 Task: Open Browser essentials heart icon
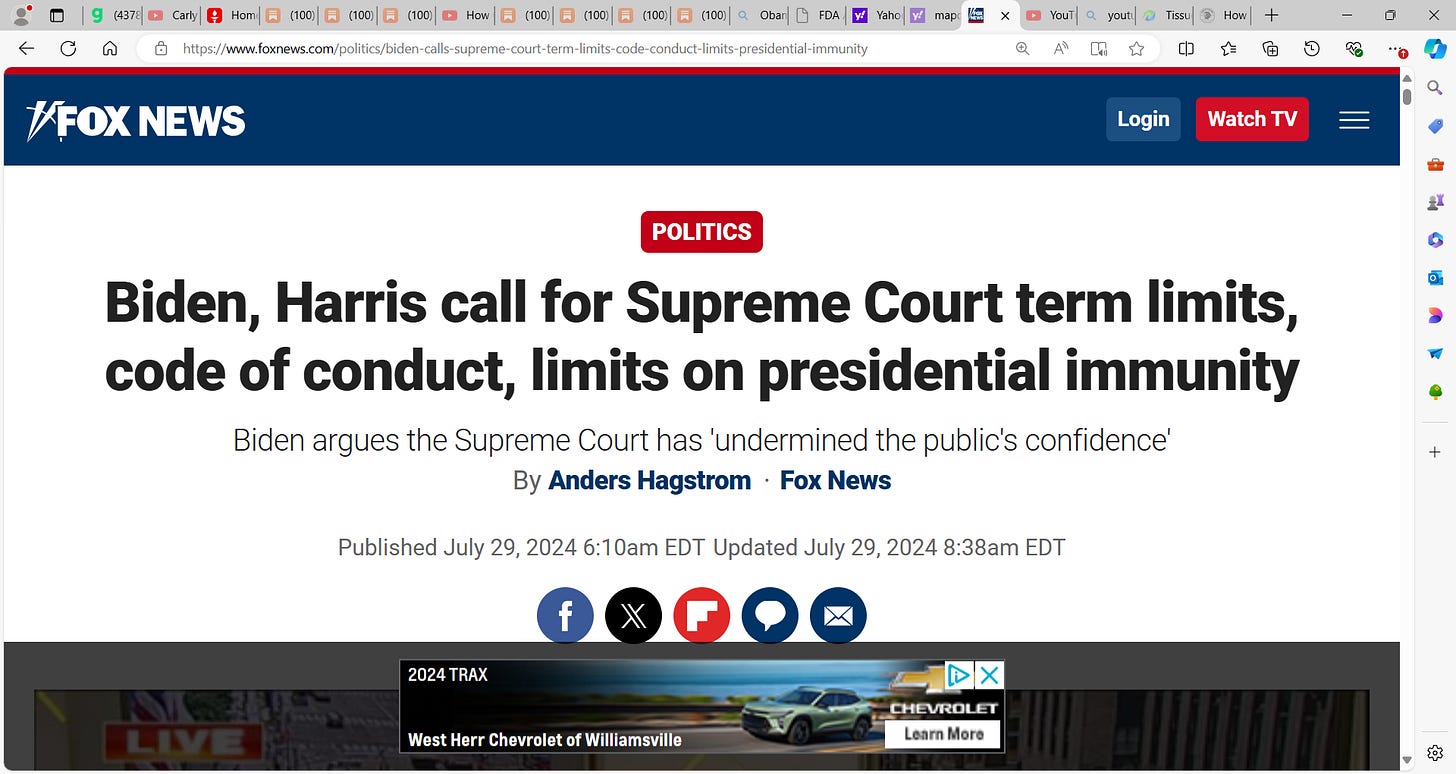pyautogui.click(x=1354, y=49)
